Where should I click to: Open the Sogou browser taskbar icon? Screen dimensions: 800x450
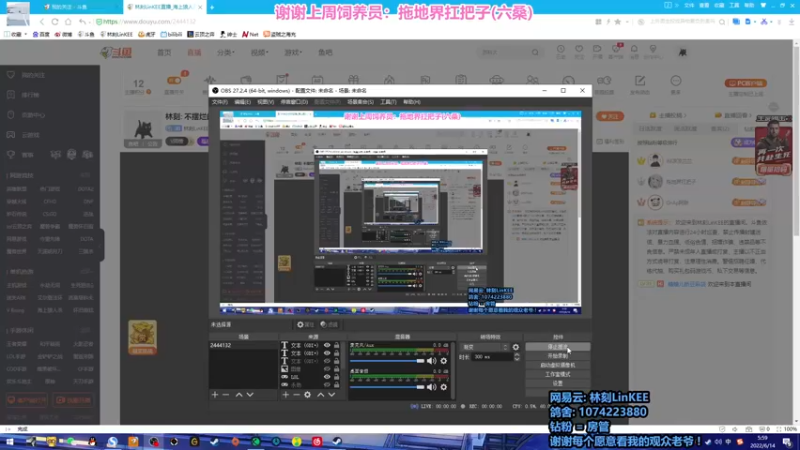coord(112,442)
